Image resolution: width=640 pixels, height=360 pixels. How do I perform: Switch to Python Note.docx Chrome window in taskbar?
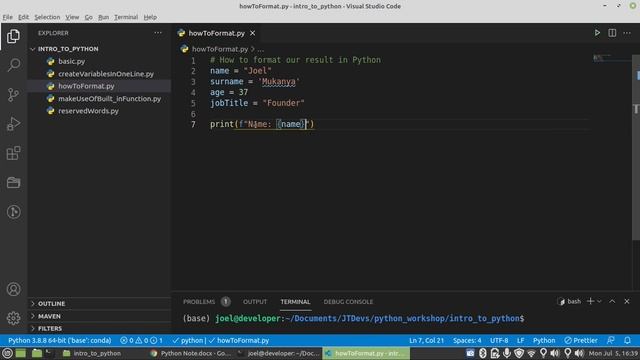pyautogui.click(x=191, y=353)
